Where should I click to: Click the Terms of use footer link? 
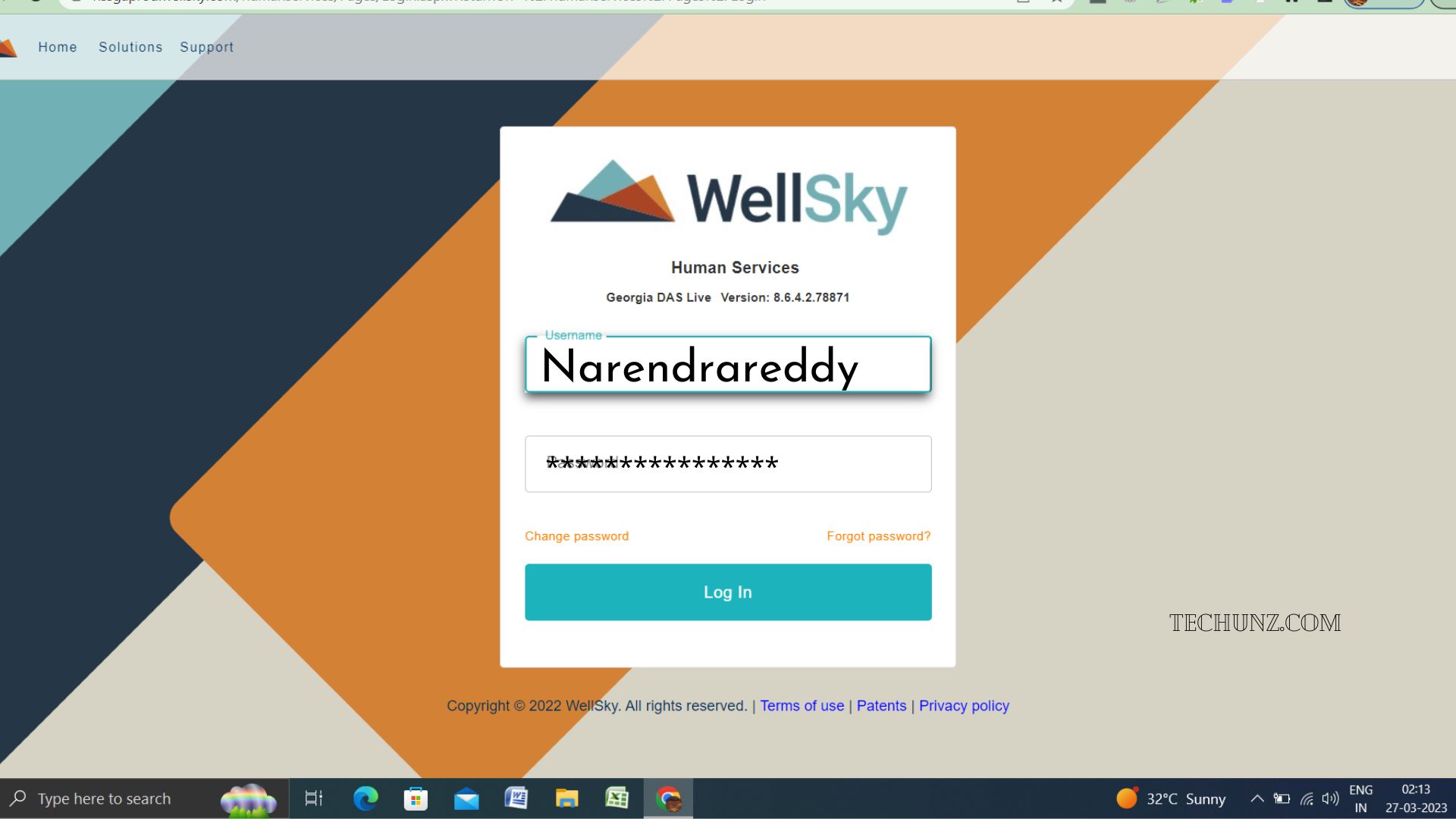pyautogui.click(x=801, y=705)
